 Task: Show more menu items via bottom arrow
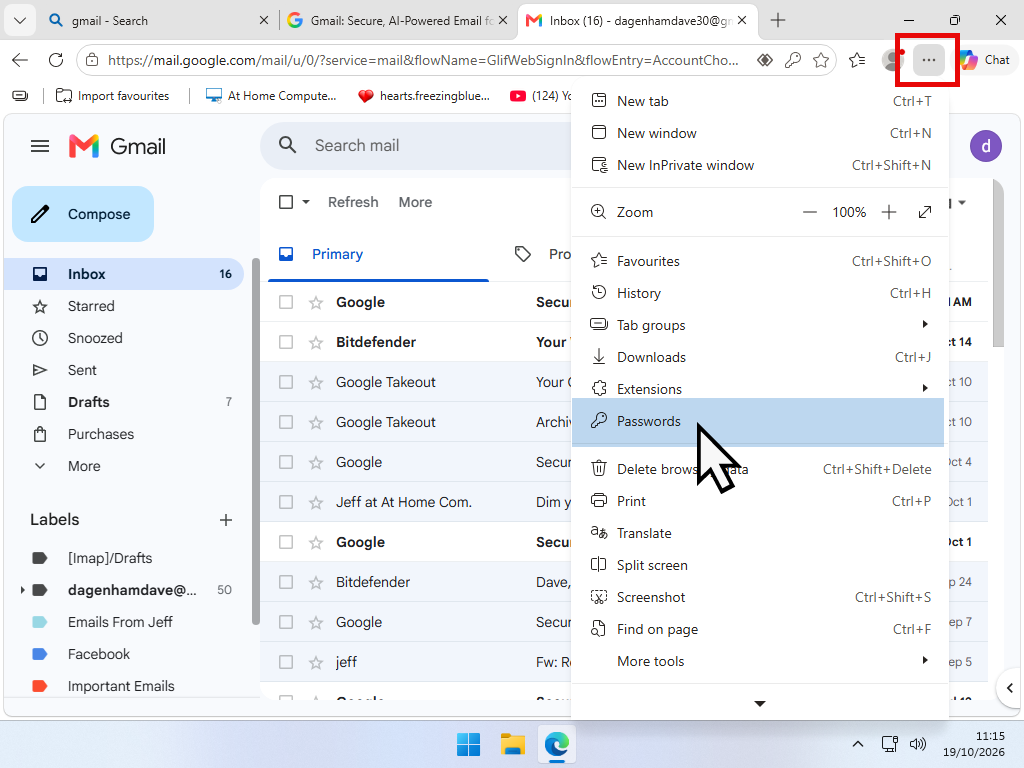(x=760, y=703)
